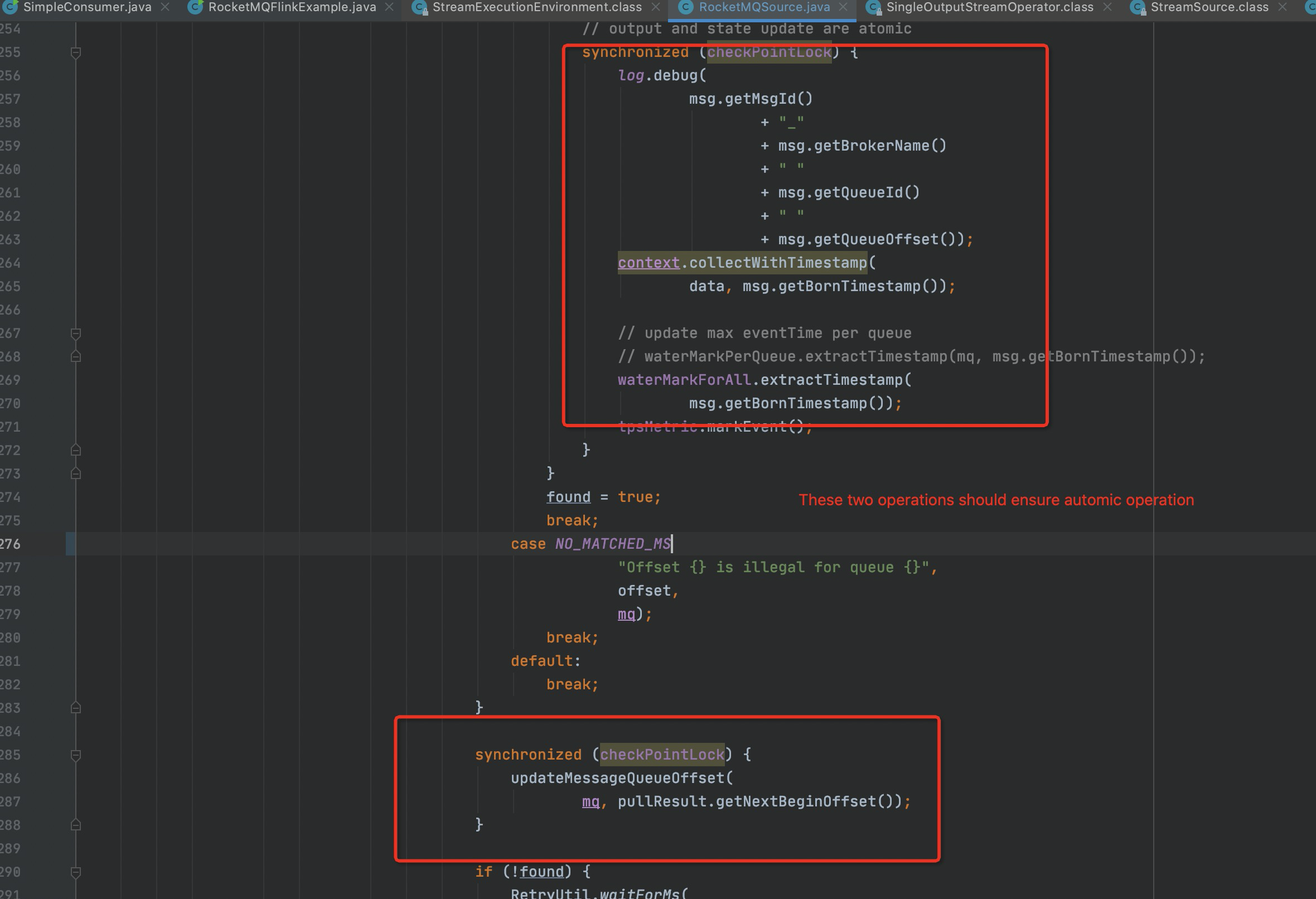Click the context variable in collectWithTimestamp call

(x=649, y=263)
